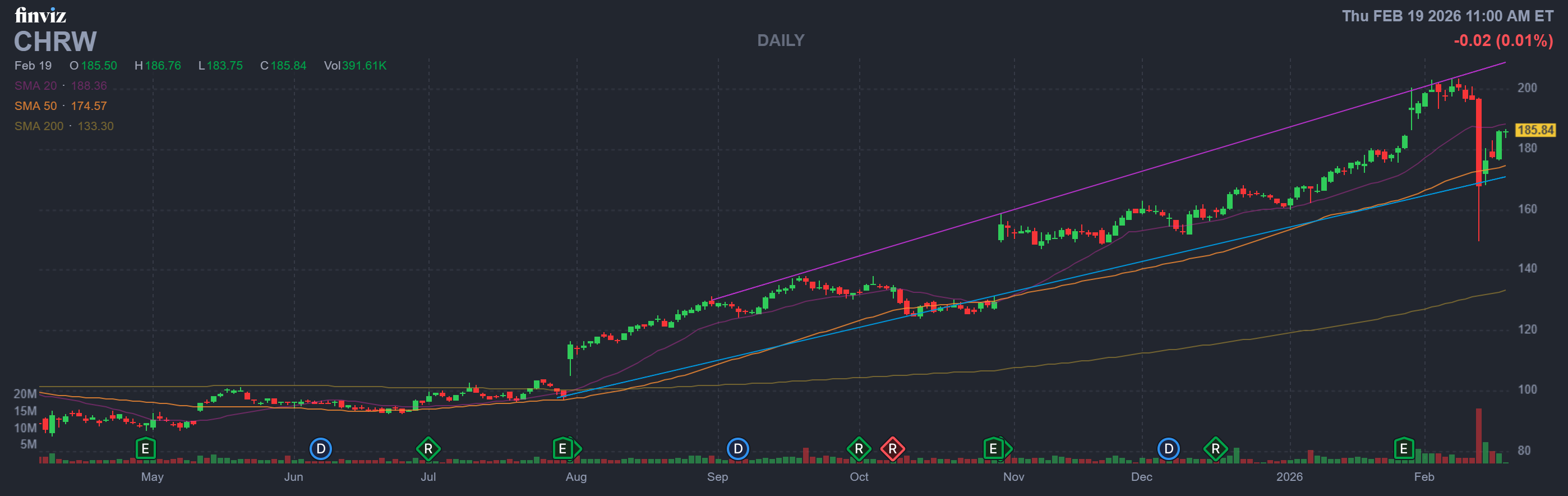
Task: Click the volume value 391.61K
Action: click(364, 65)
